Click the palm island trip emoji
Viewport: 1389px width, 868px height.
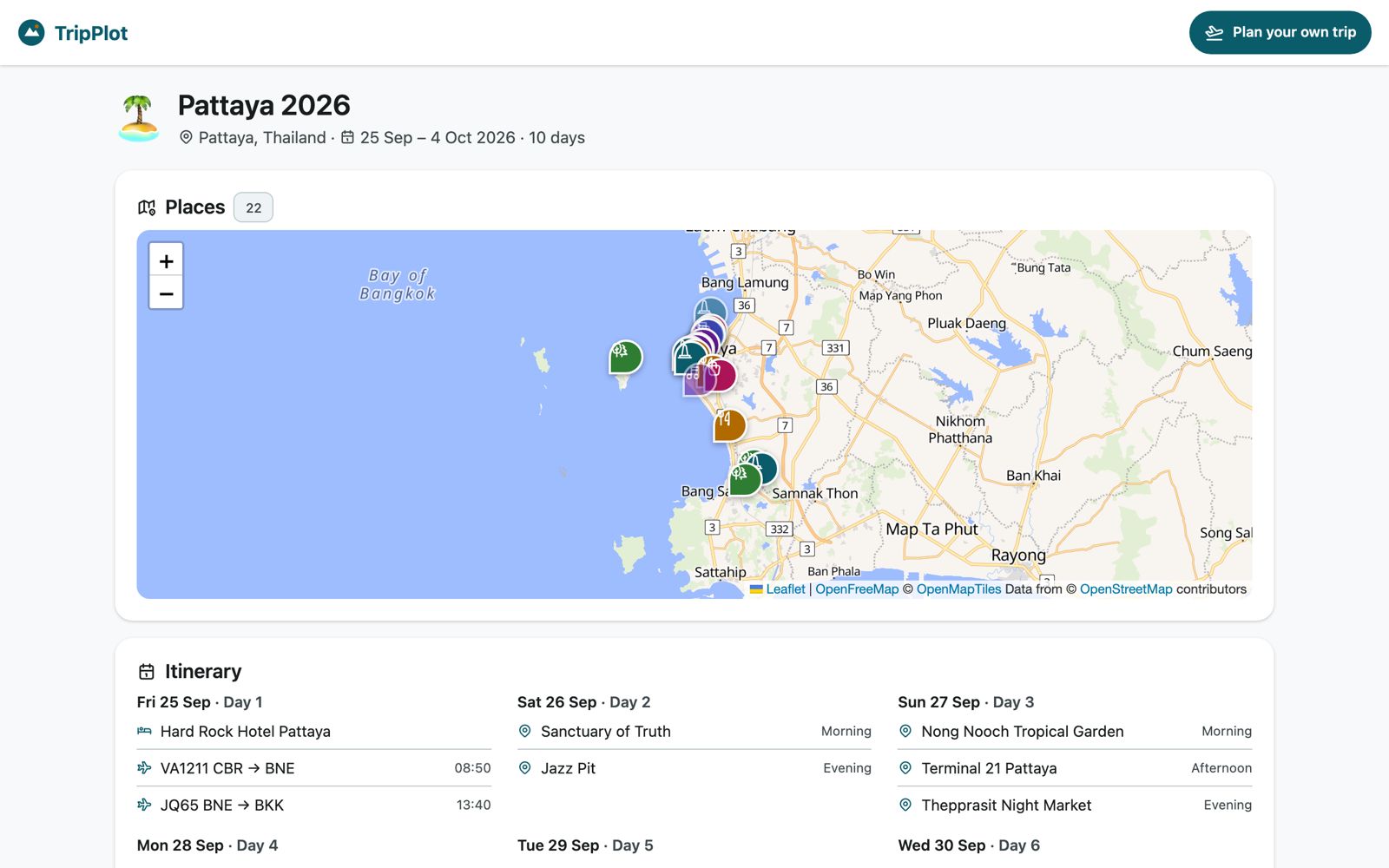tap(139, 118)
